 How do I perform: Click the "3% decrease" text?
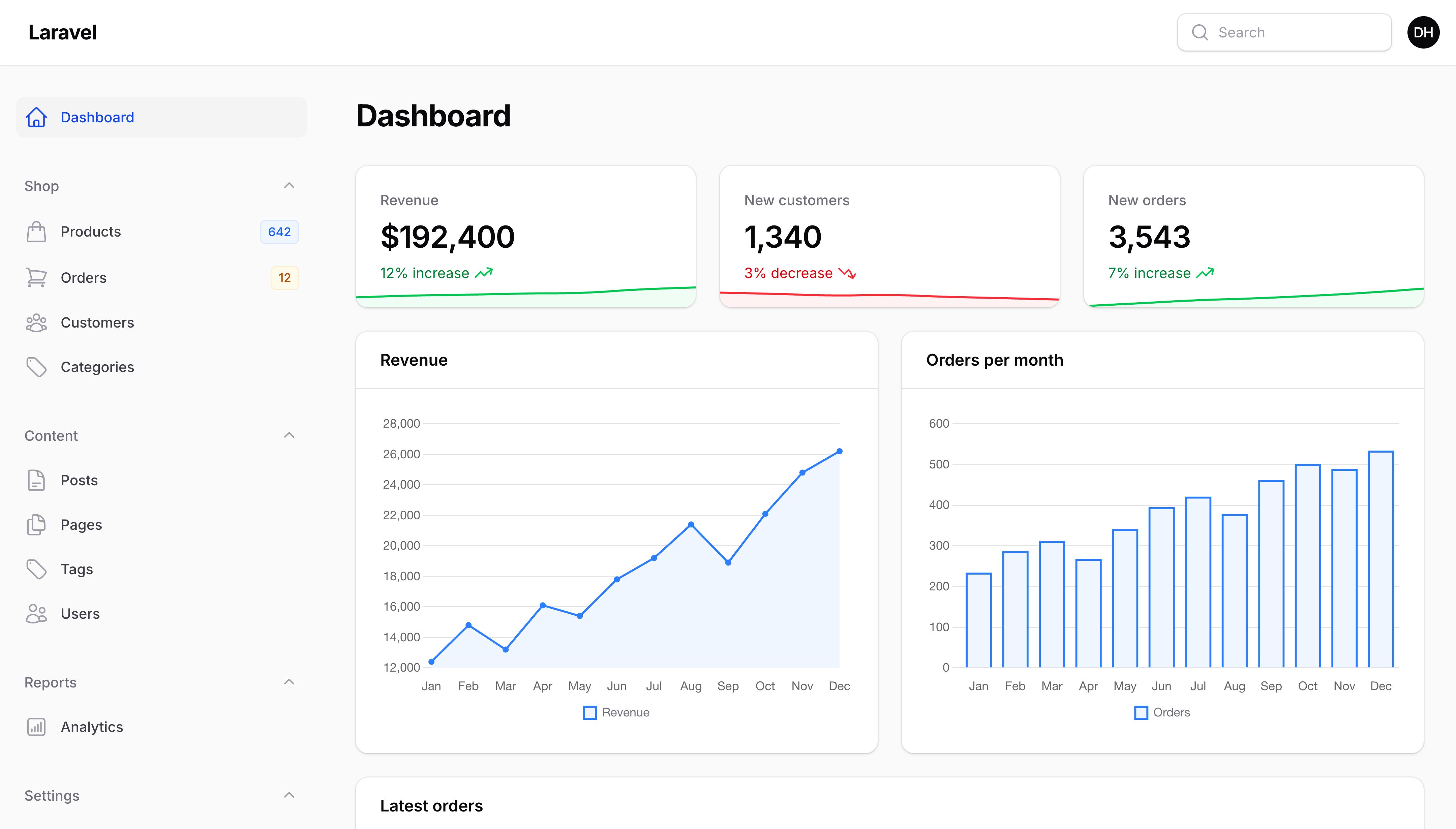pyautogui.click(x=788, y=273)
